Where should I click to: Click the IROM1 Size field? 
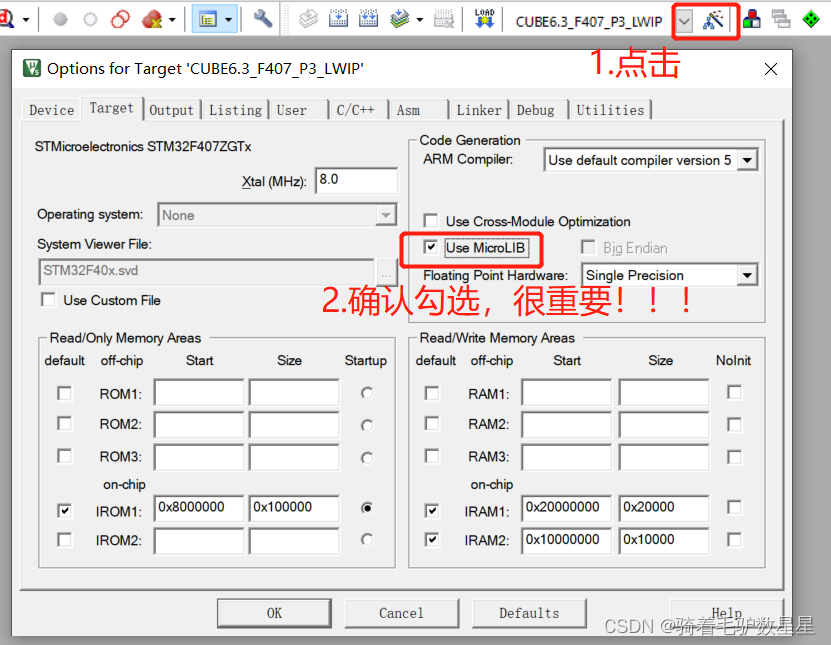[294, 508]
